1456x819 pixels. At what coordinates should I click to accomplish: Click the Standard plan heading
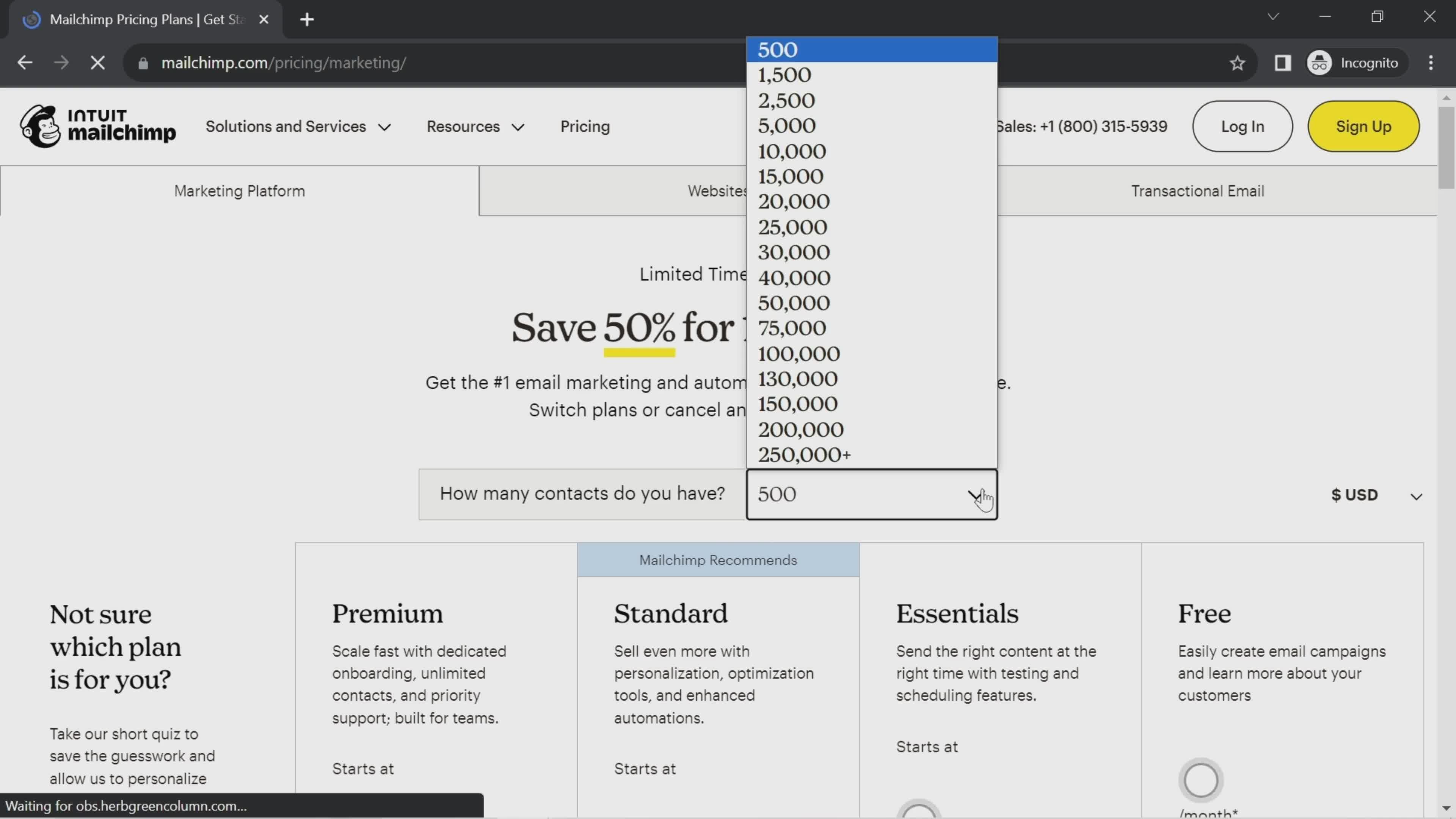click(671, 614)
